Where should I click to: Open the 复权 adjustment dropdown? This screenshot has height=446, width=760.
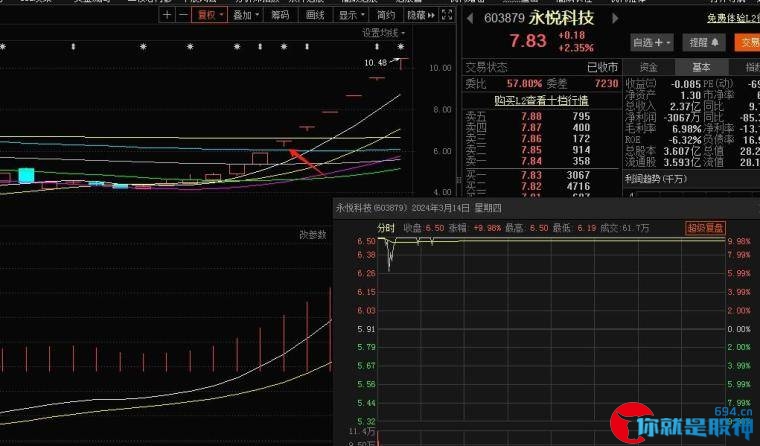[x=209, y=15]
